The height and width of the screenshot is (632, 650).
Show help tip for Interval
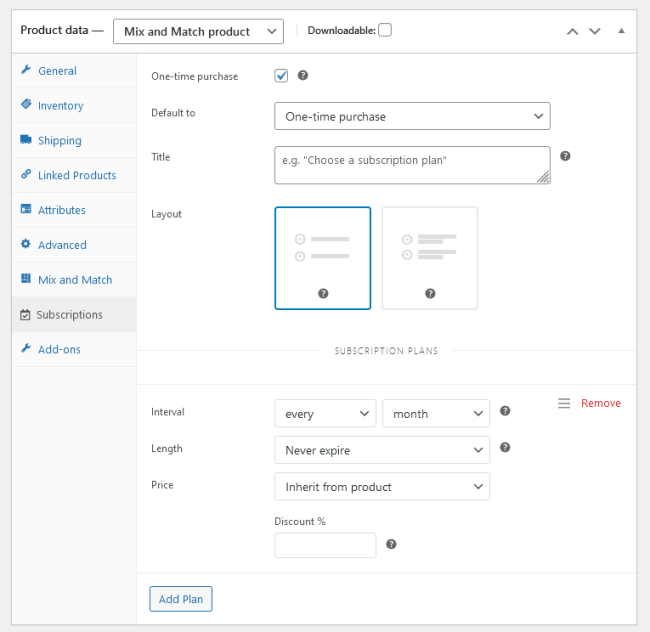(505, 411)
